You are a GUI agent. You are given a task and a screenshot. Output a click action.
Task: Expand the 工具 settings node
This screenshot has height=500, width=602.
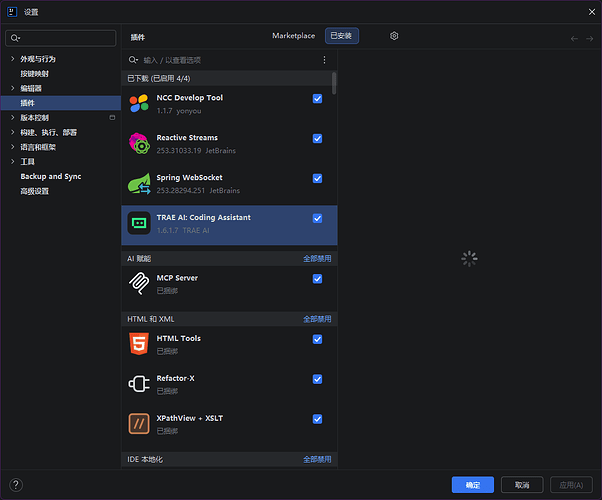click(13, 162)
